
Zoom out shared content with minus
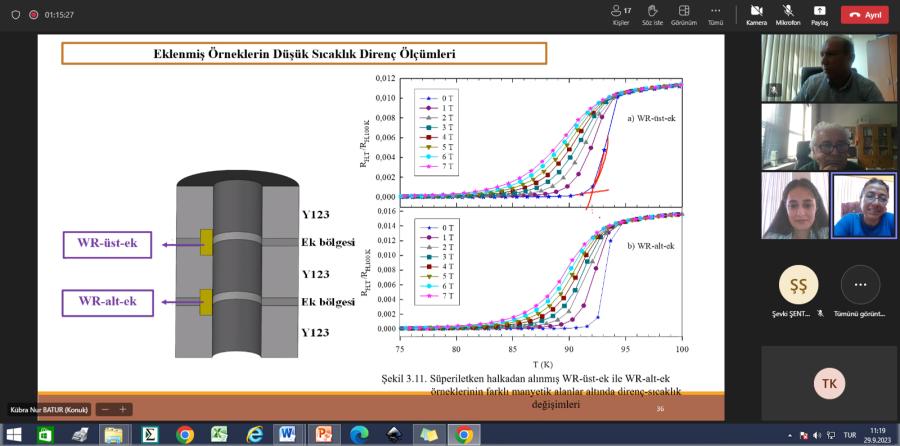click(x=105, y=409)
